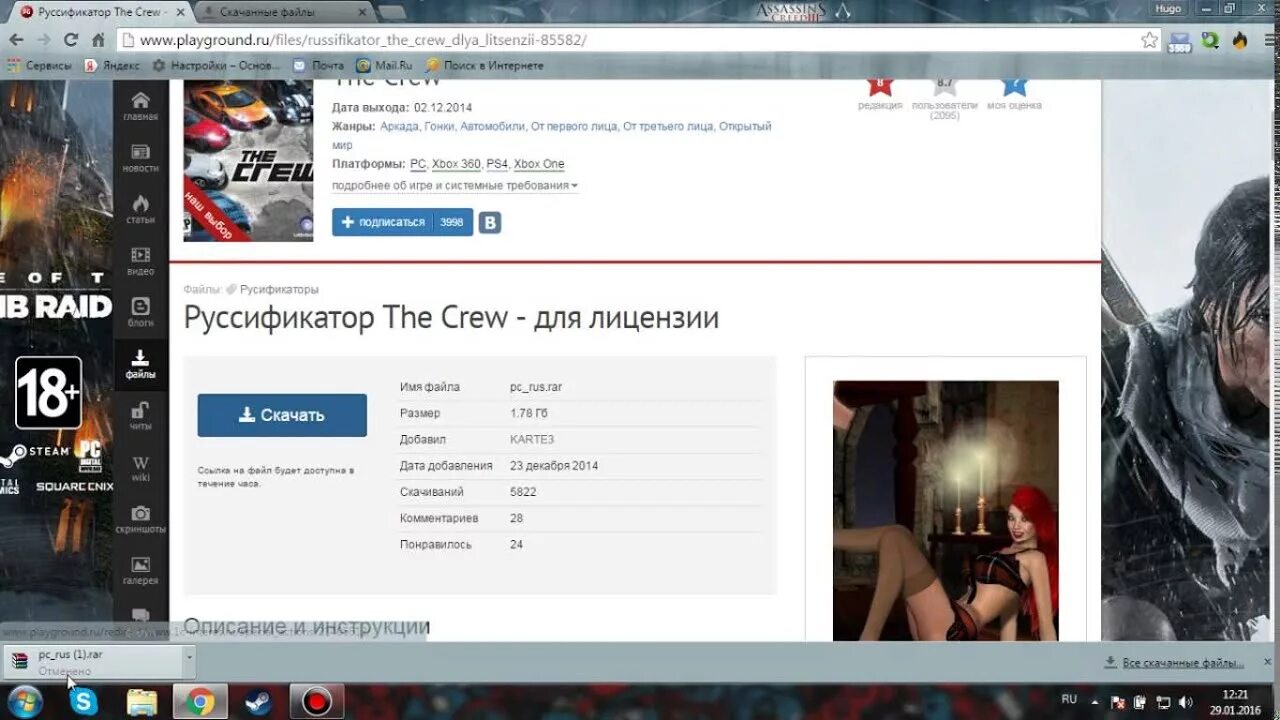1280x720 pixels.
Task: Click the RU language indicator
Action: (x=1069, y=699)
